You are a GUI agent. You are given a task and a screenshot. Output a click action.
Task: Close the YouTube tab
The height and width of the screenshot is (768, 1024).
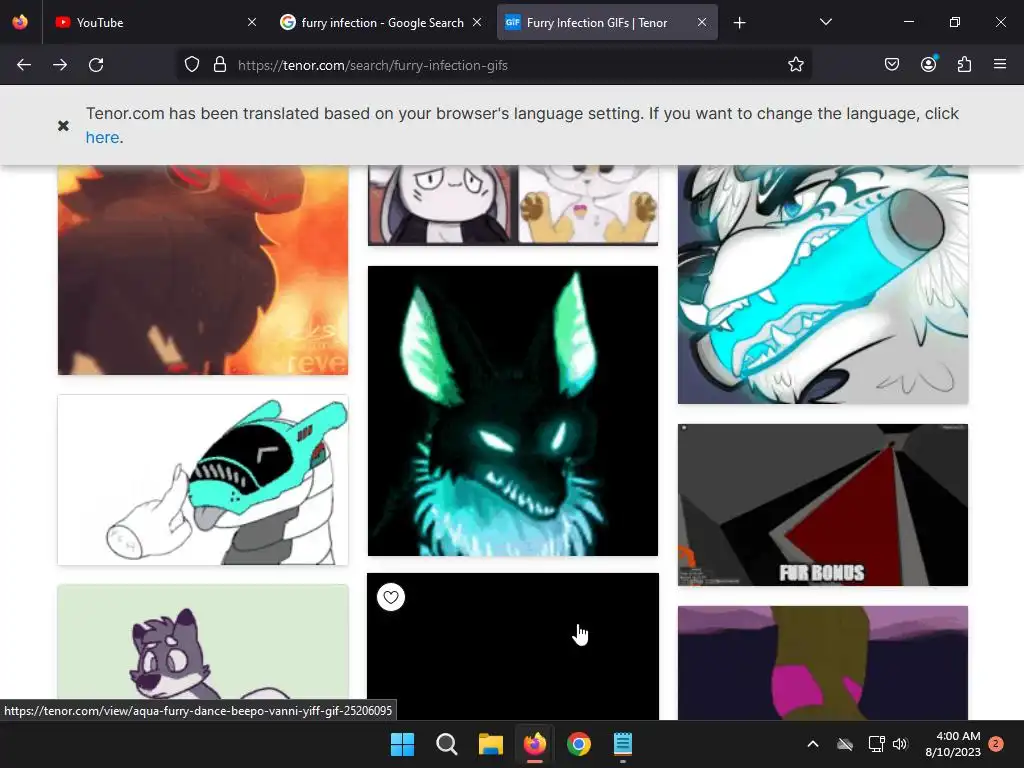[252, 22]
